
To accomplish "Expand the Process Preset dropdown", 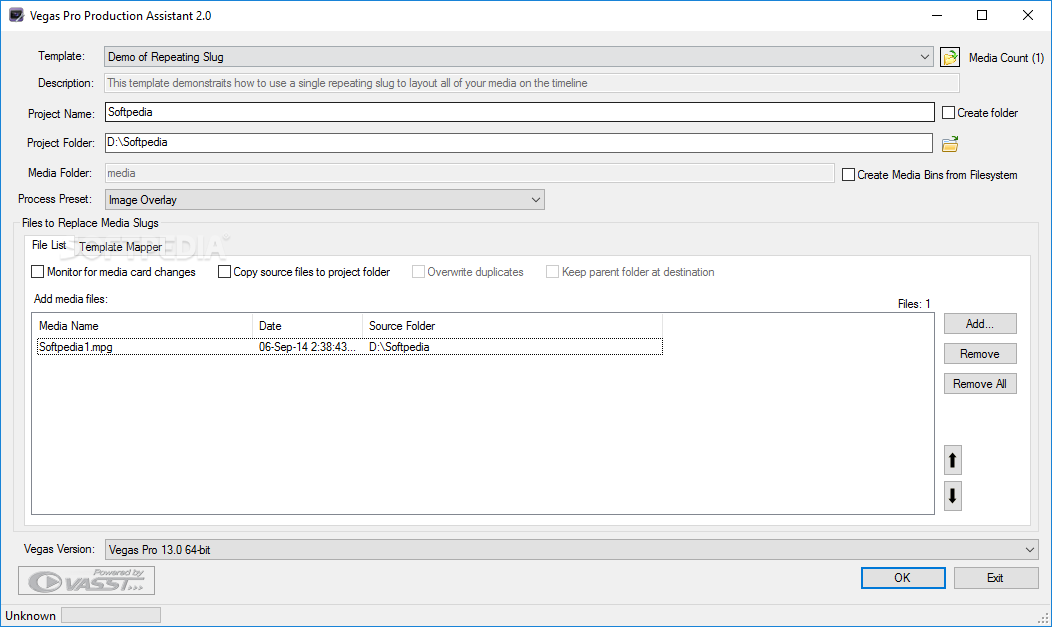I will (x=325, y=200).
